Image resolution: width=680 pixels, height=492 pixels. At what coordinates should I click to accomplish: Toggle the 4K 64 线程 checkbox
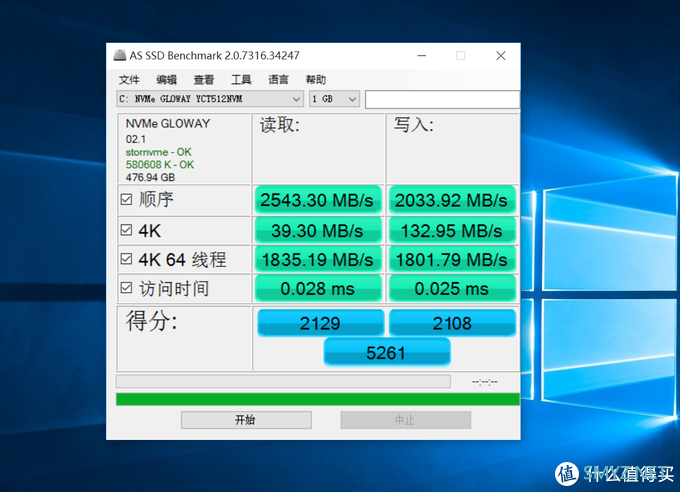tap(126, 259)
